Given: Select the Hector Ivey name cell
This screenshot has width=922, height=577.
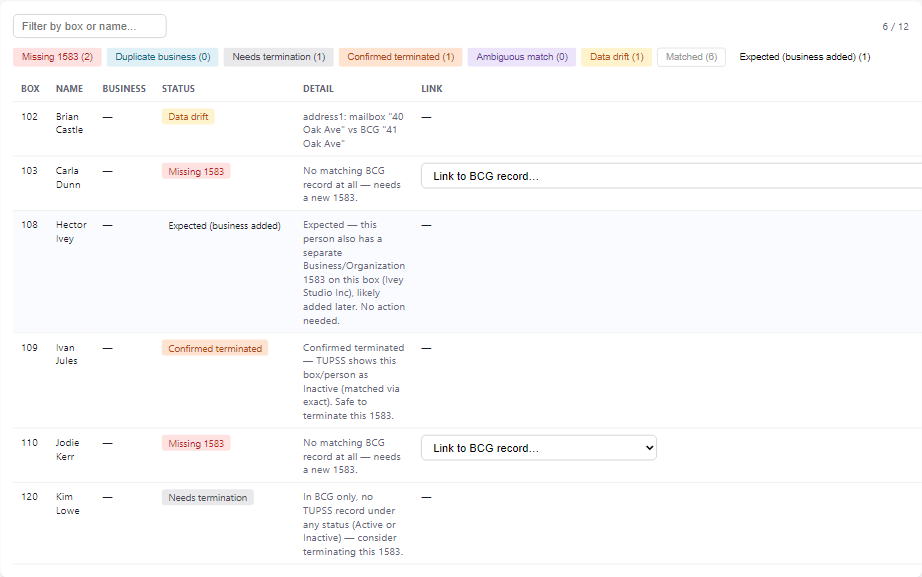Looking at the screenshot, I should 71,232.
